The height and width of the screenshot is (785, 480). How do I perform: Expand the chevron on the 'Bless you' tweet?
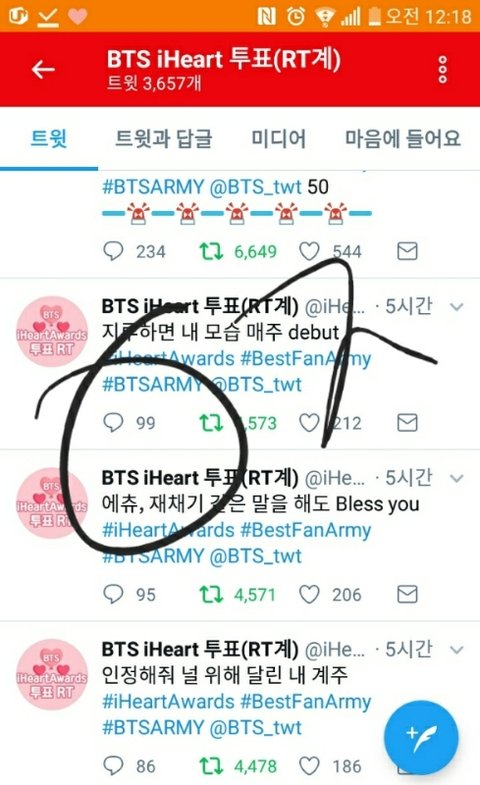point(456,478)
